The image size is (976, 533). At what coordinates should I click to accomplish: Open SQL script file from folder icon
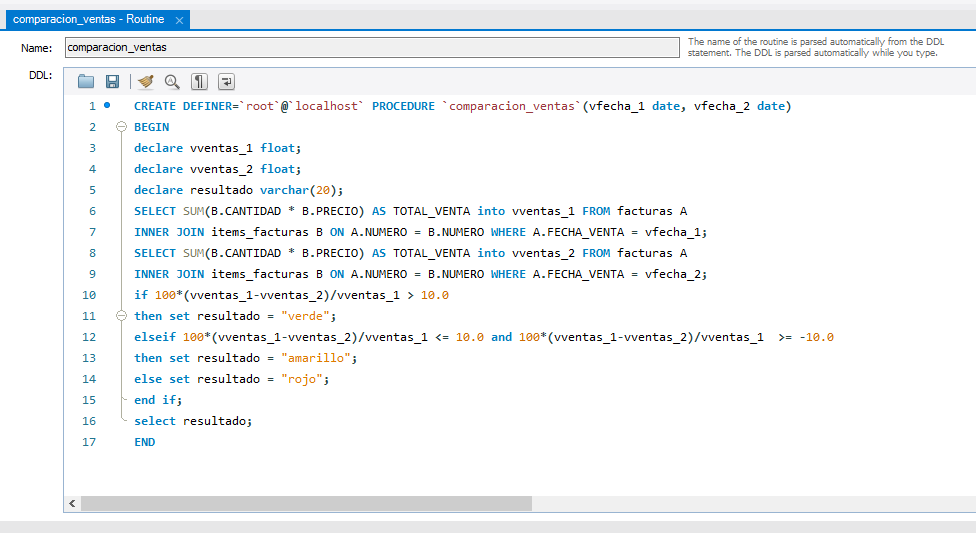(86, 82)
